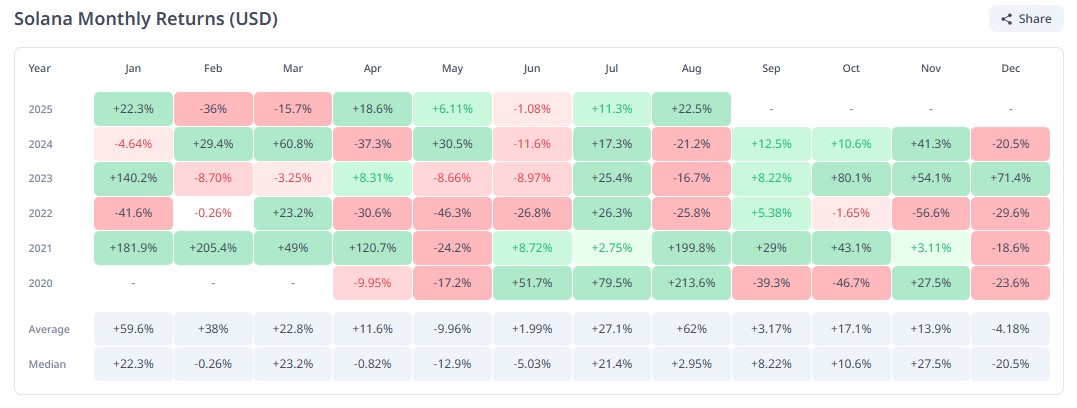This screenshot has width=1077, height=408.
Task: Click the share icon beside Share
Action: pos(1007,19)
